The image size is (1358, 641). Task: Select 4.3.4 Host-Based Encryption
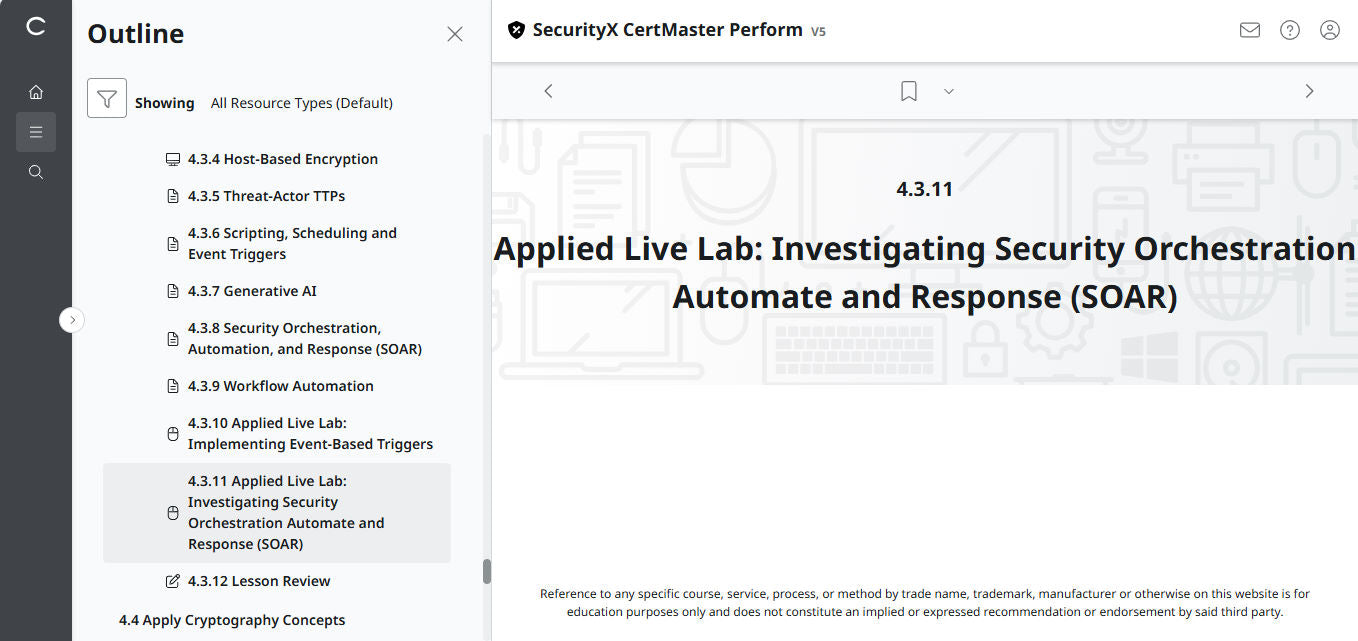coord(283,158)
